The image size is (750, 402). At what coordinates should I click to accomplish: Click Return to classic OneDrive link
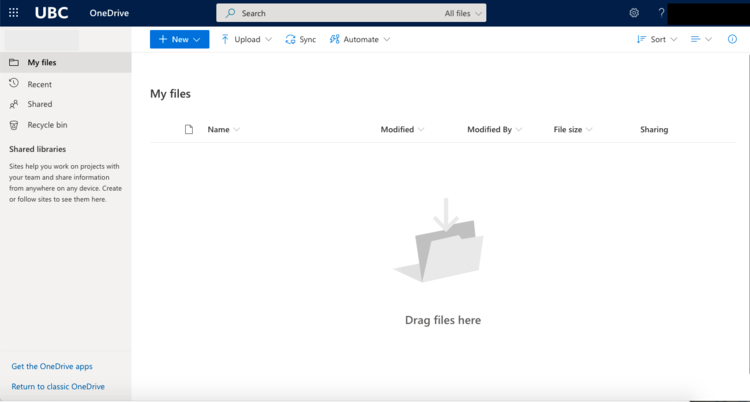coord(58,387)
